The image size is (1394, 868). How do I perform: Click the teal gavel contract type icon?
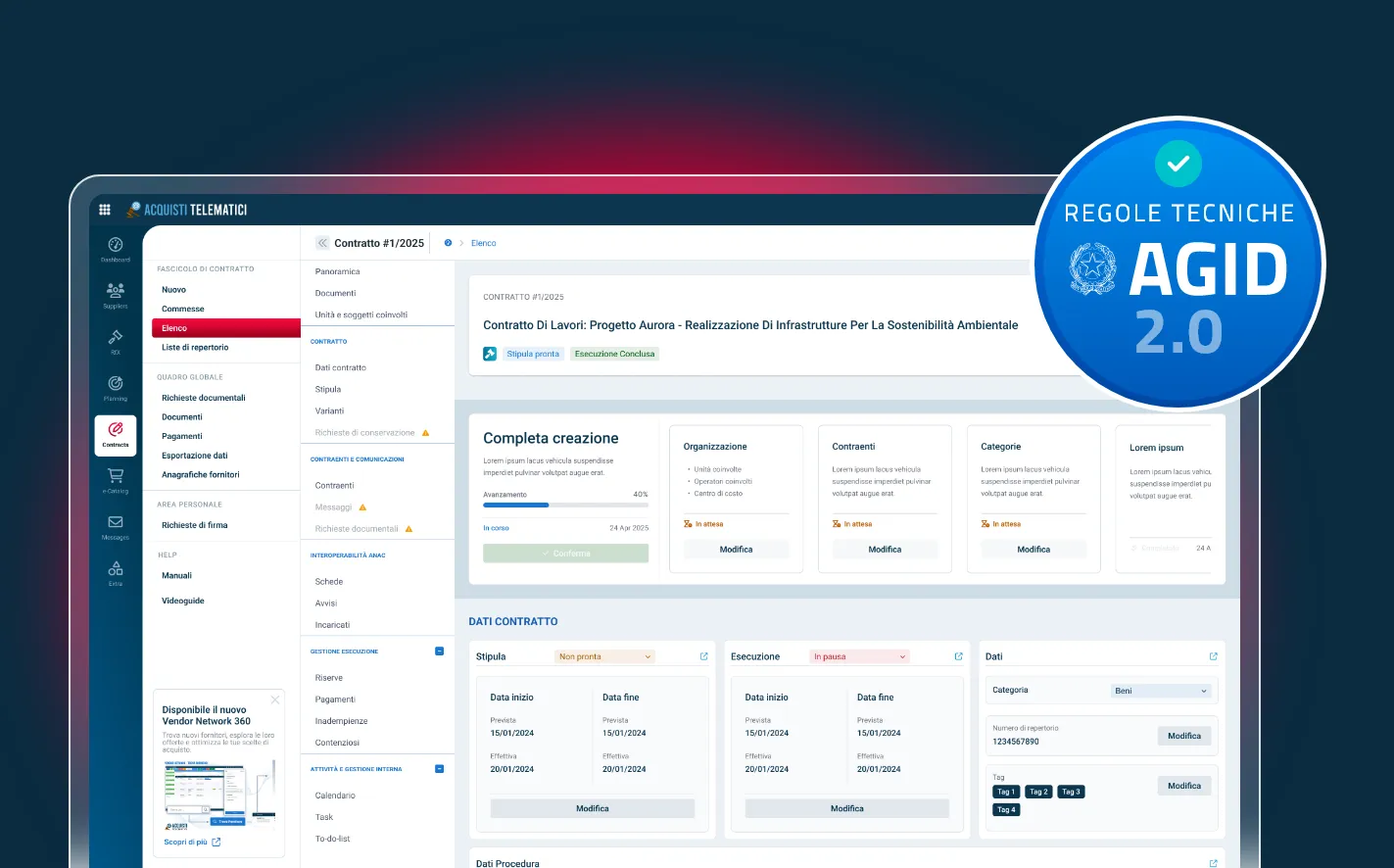[490, 354]
